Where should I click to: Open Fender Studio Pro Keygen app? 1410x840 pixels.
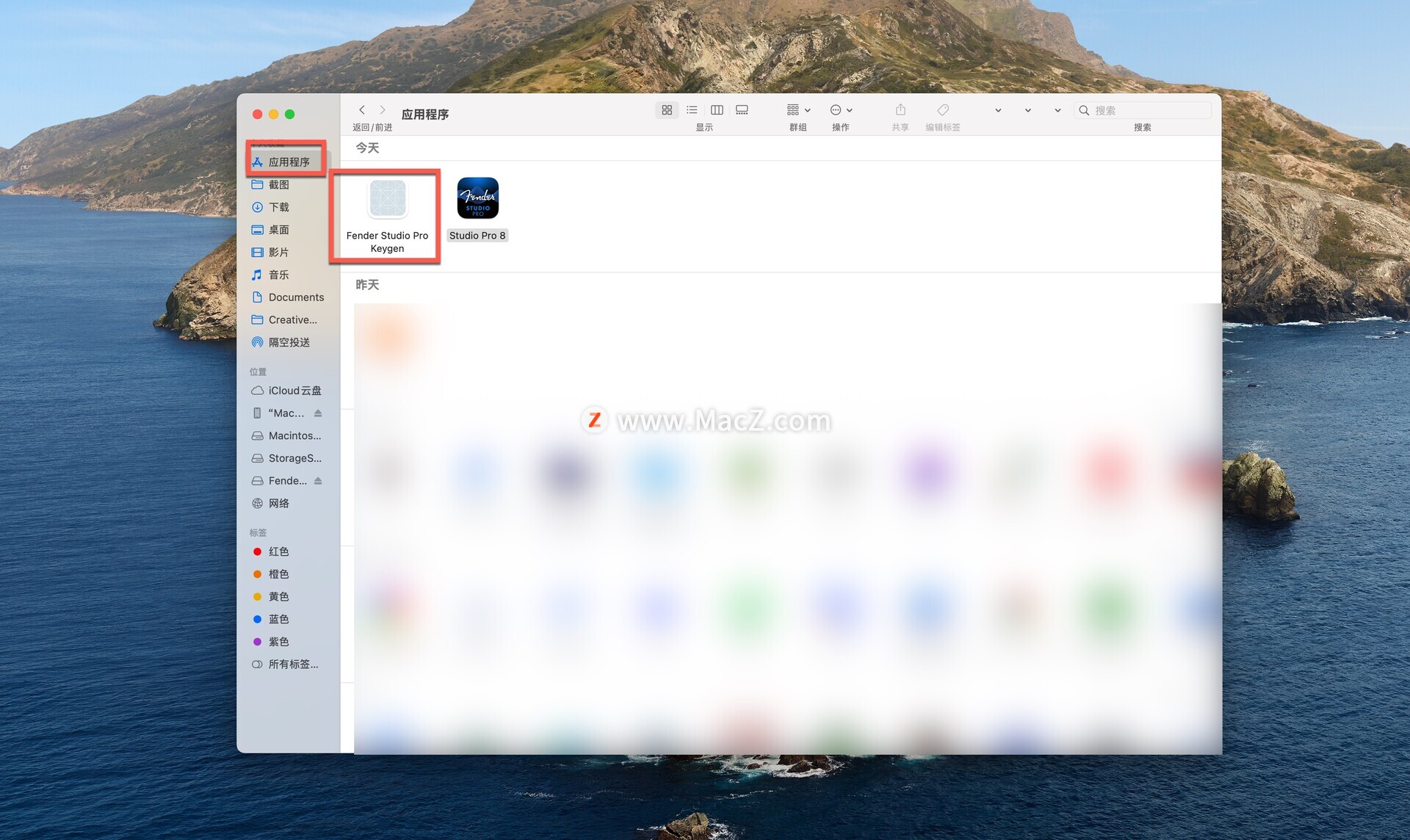387,200
